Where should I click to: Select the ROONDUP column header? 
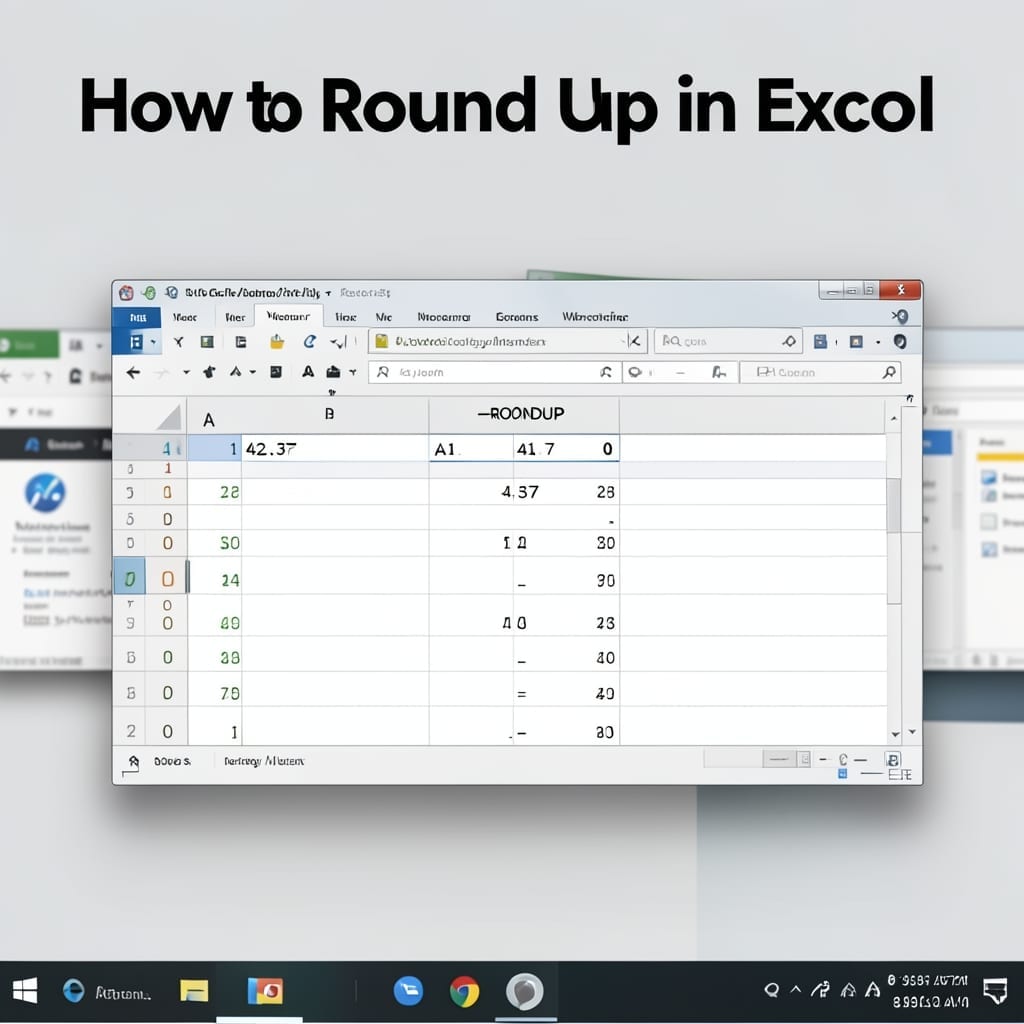[x=524, y=414]
